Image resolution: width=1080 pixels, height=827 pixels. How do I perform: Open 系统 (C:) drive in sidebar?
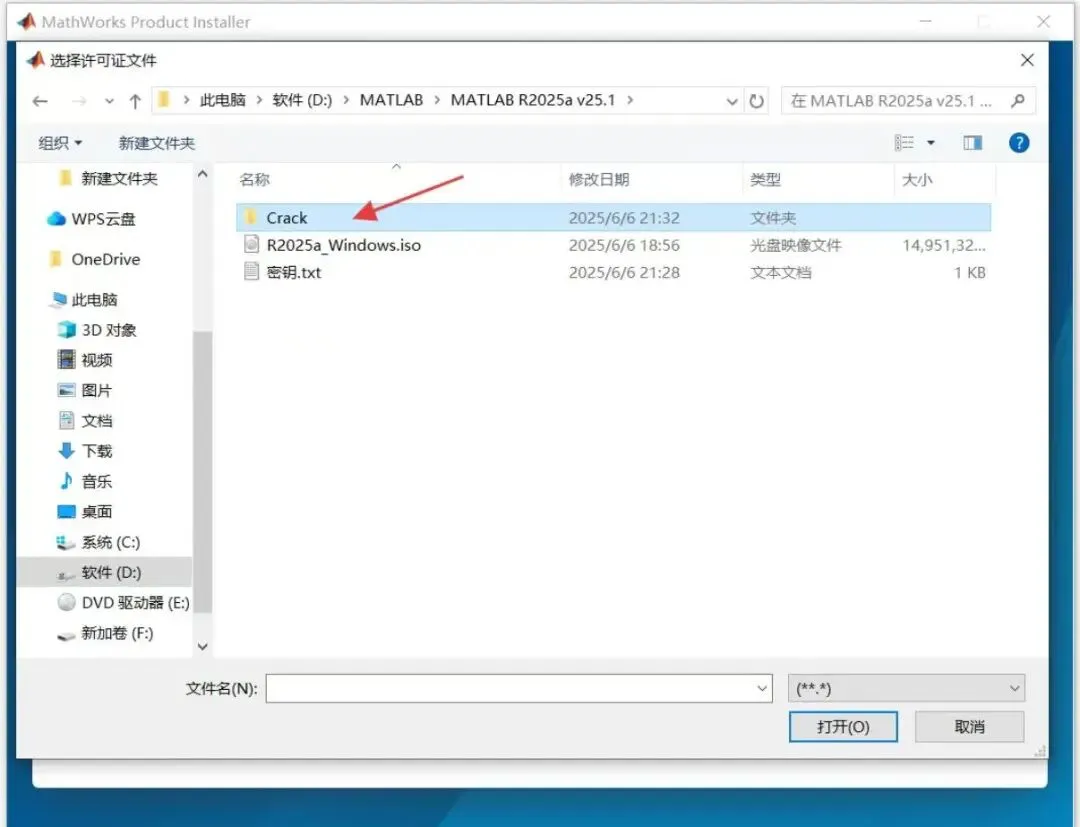(x=110, y=542)
